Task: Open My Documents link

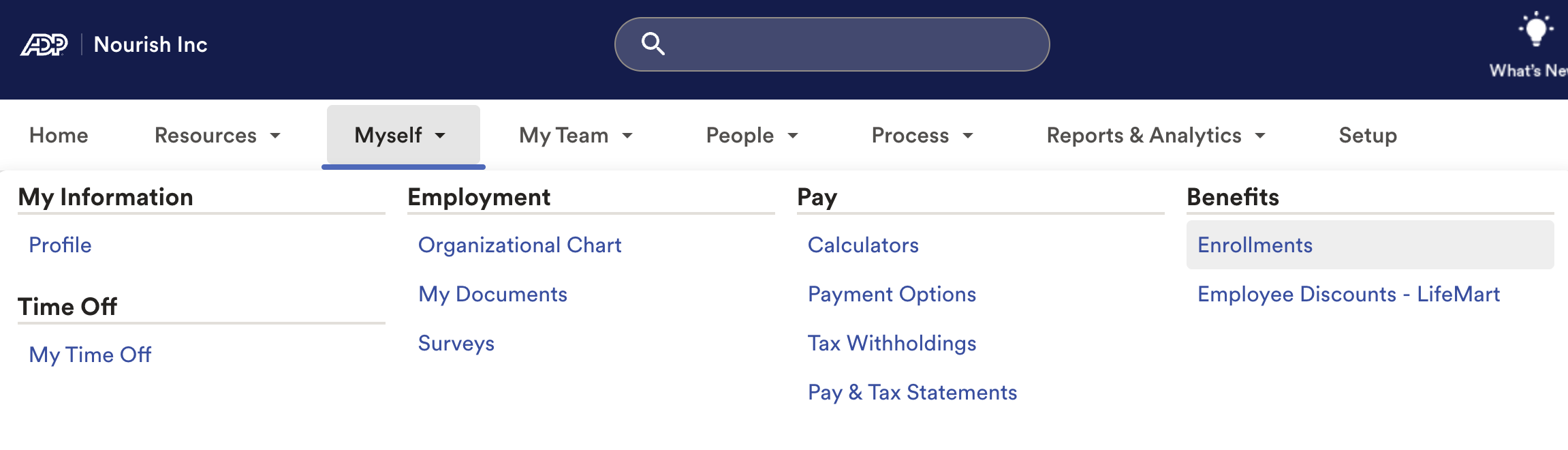Action: tap(492, 295)
